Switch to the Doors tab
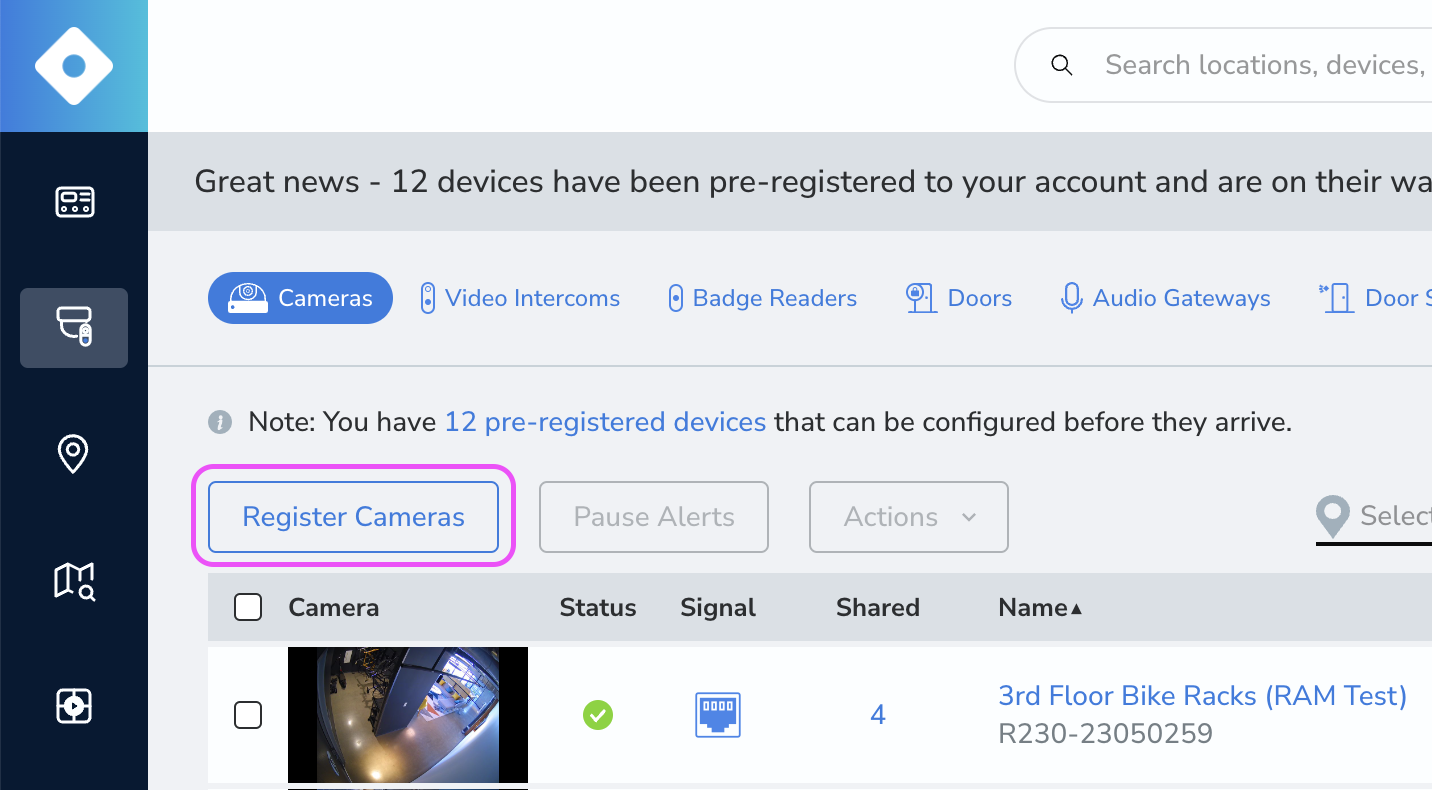 point(958,297)
